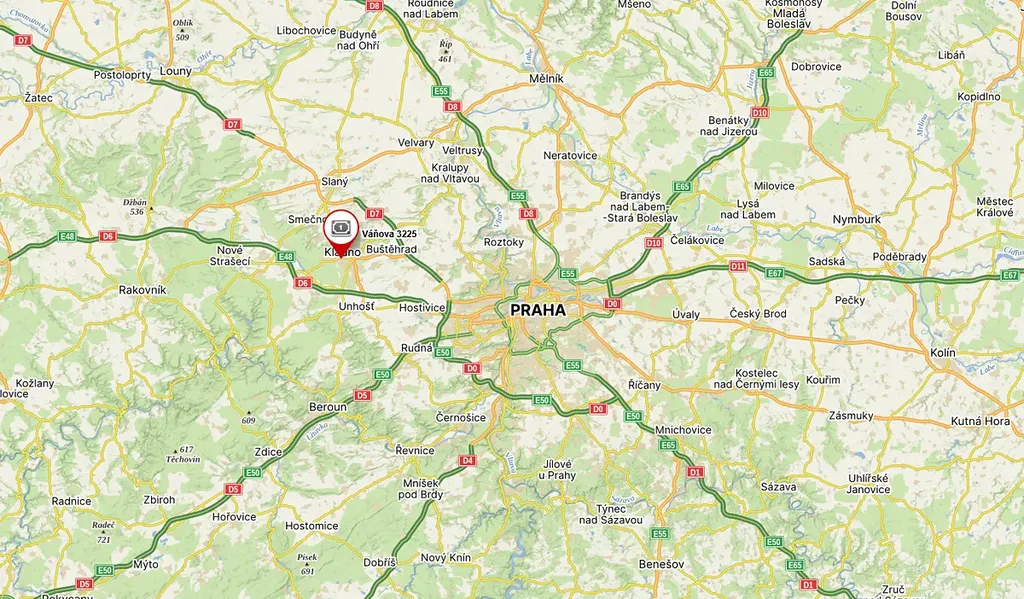The width and height of the screenshot is (1024, 599).
Task: Select the Mělník town label
Action: (546, 78)
